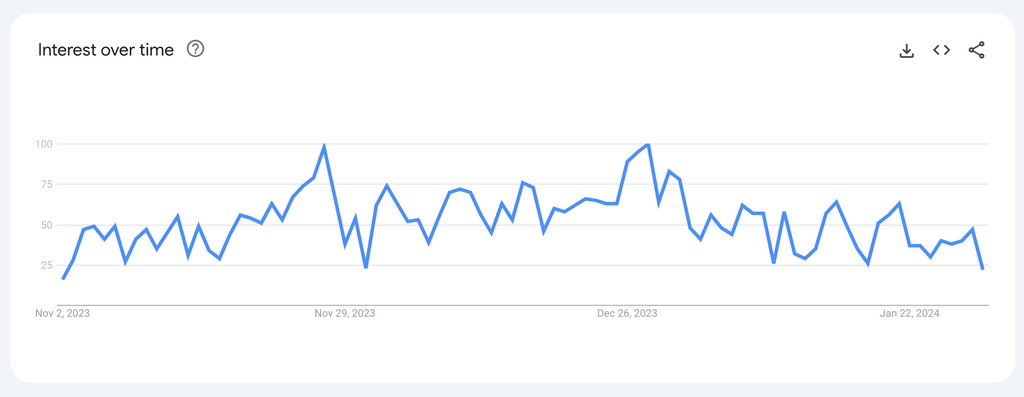Download the chart data as CSV

click(906, 50)
